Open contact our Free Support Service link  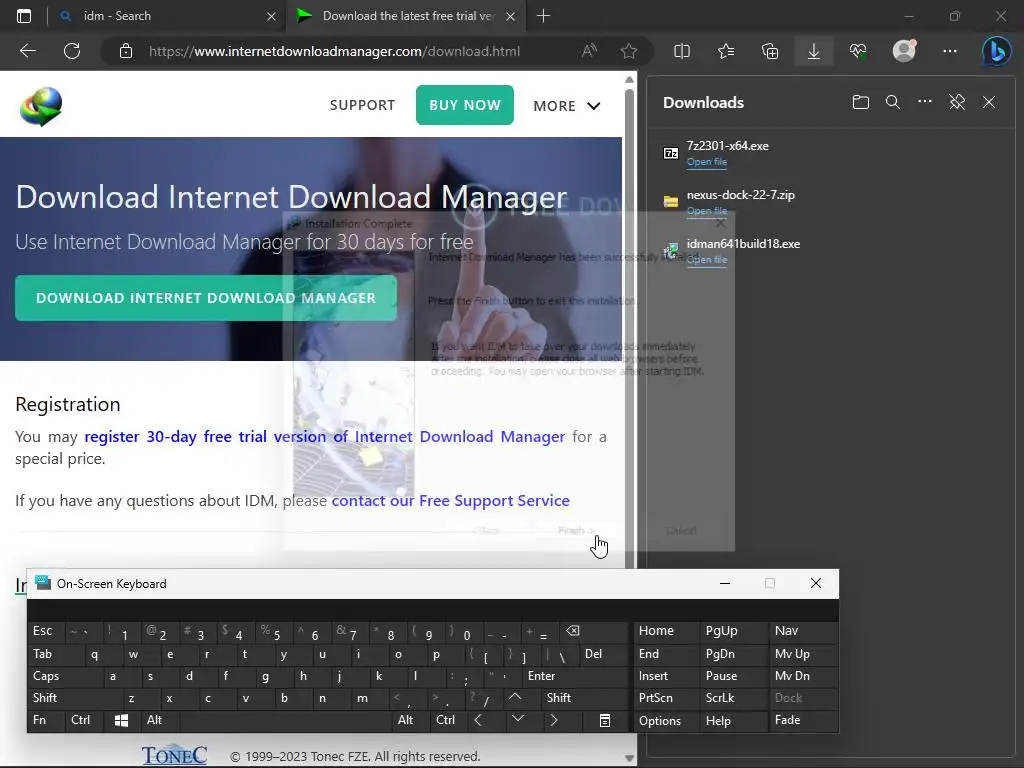(x=451, y=500)
